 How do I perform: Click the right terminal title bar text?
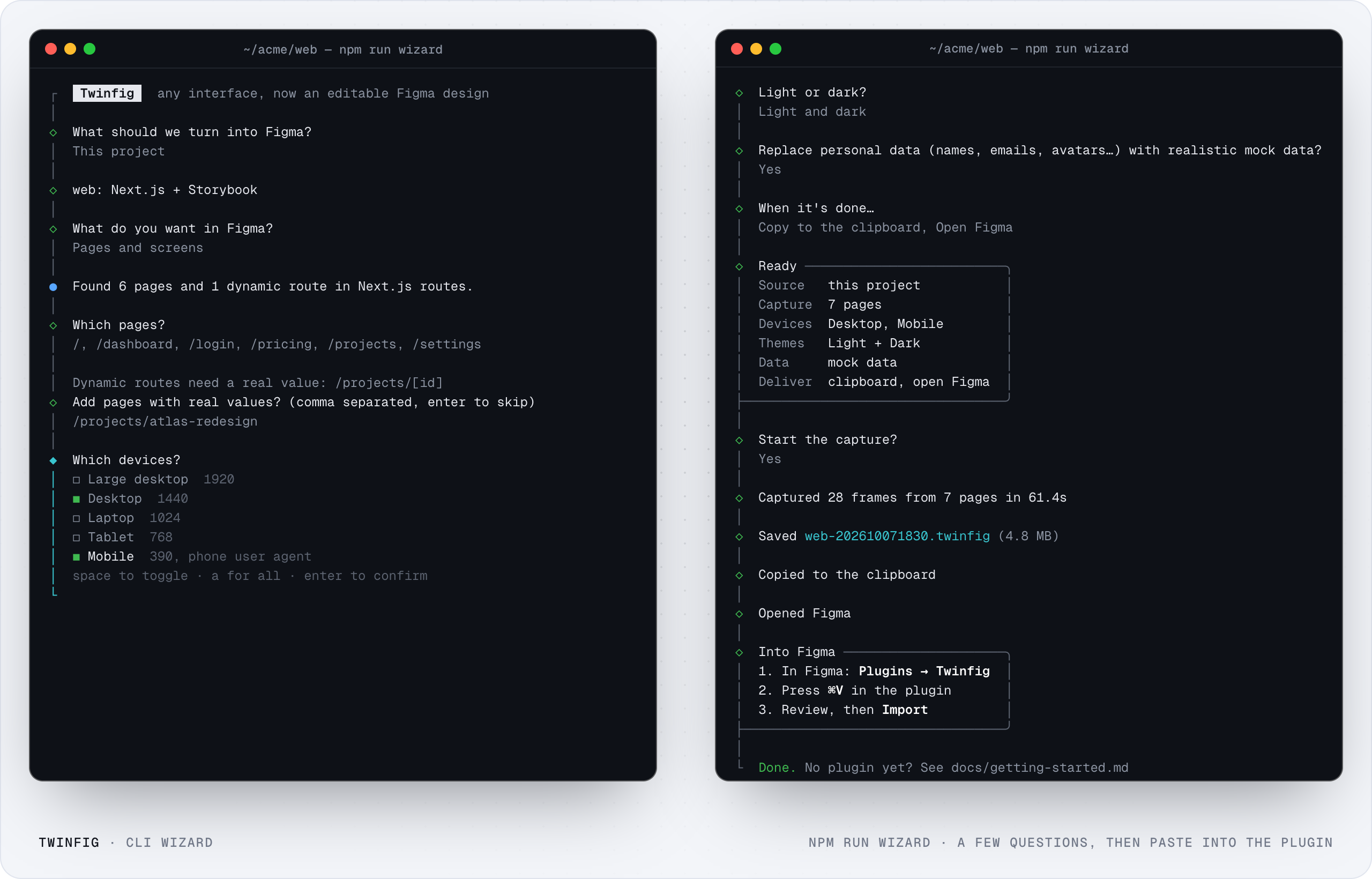point(1029,49)
